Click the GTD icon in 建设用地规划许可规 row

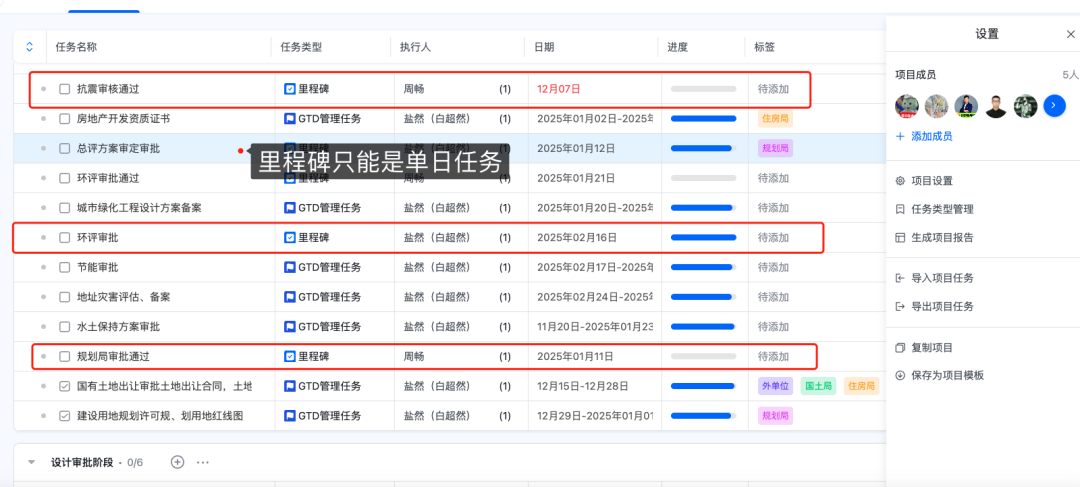click(290, 416)
